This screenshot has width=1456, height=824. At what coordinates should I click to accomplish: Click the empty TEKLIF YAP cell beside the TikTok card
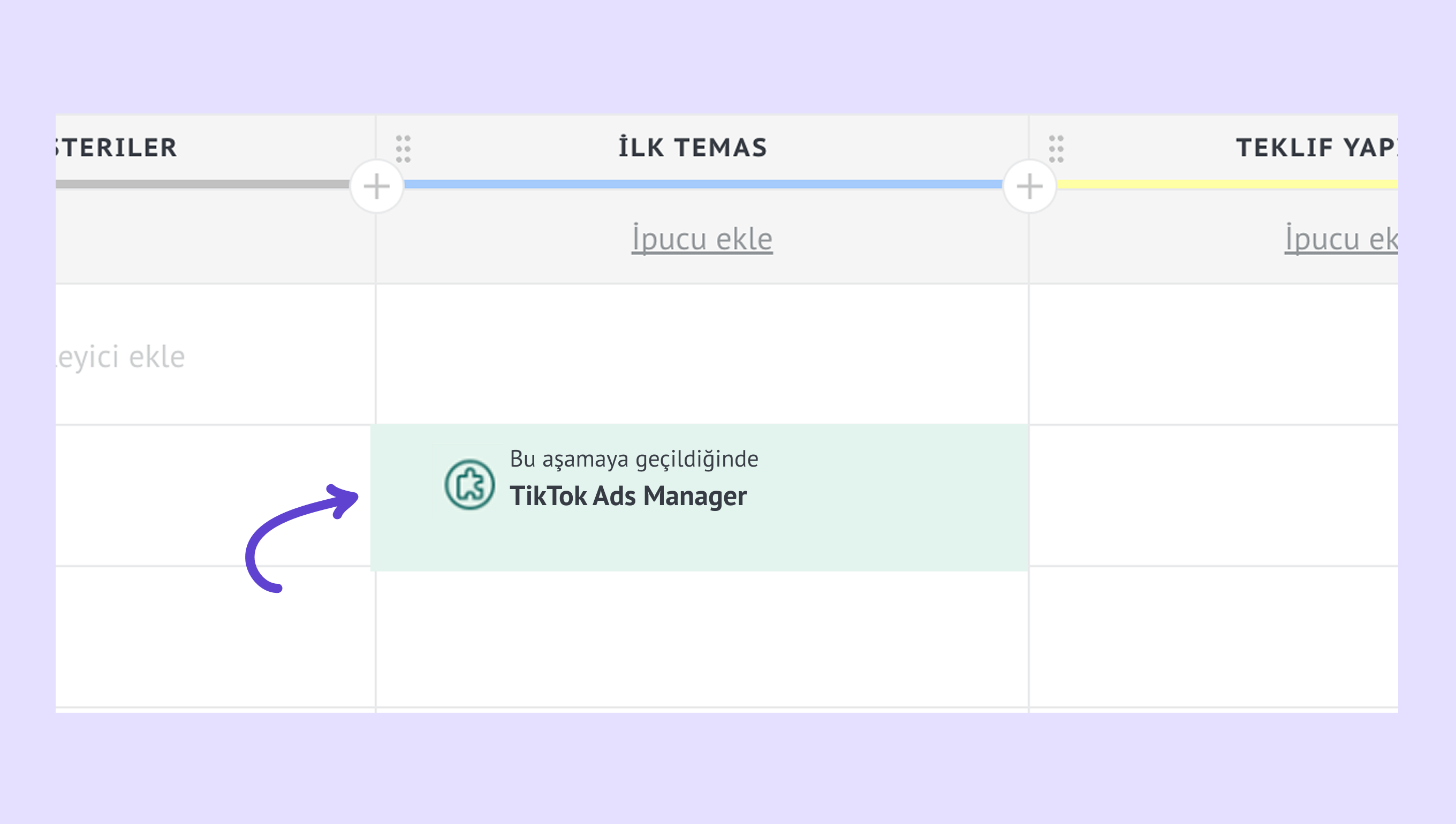coord(1213,495)
